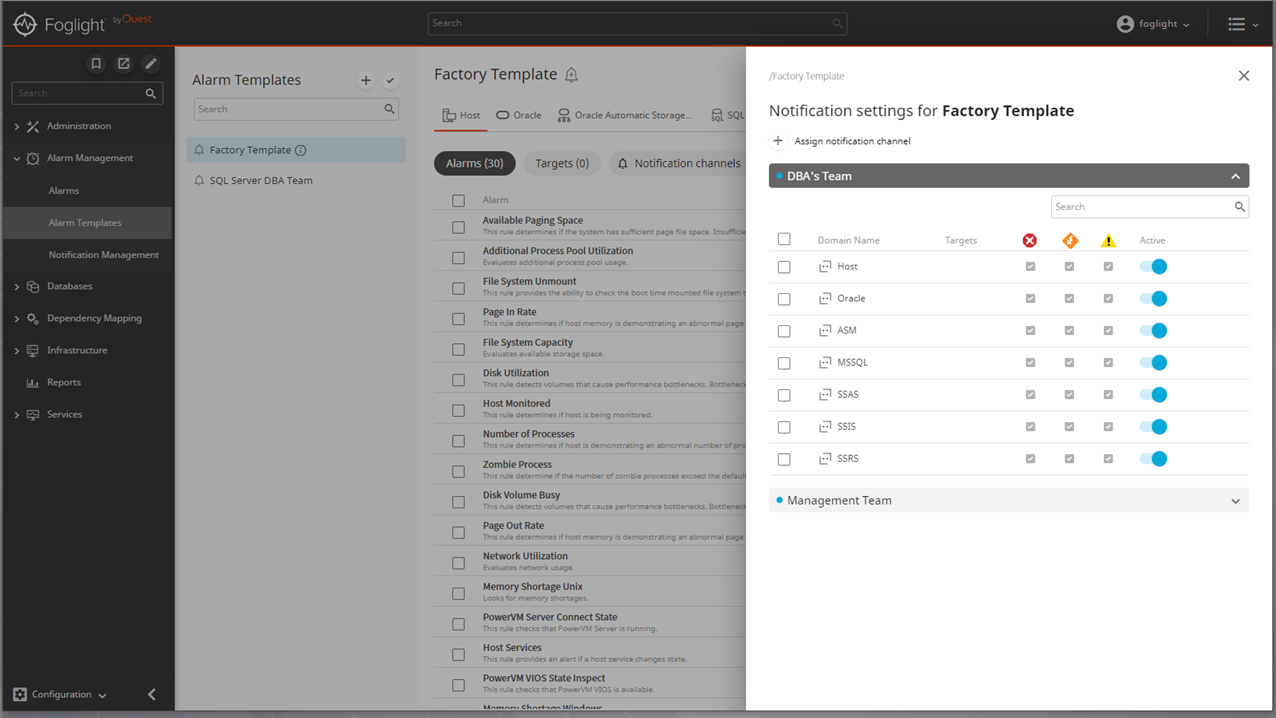Uncheck the critical checkbox for SSIS
The image size is (1276, 718).
pyautogui.click(x=1030, y=427)
